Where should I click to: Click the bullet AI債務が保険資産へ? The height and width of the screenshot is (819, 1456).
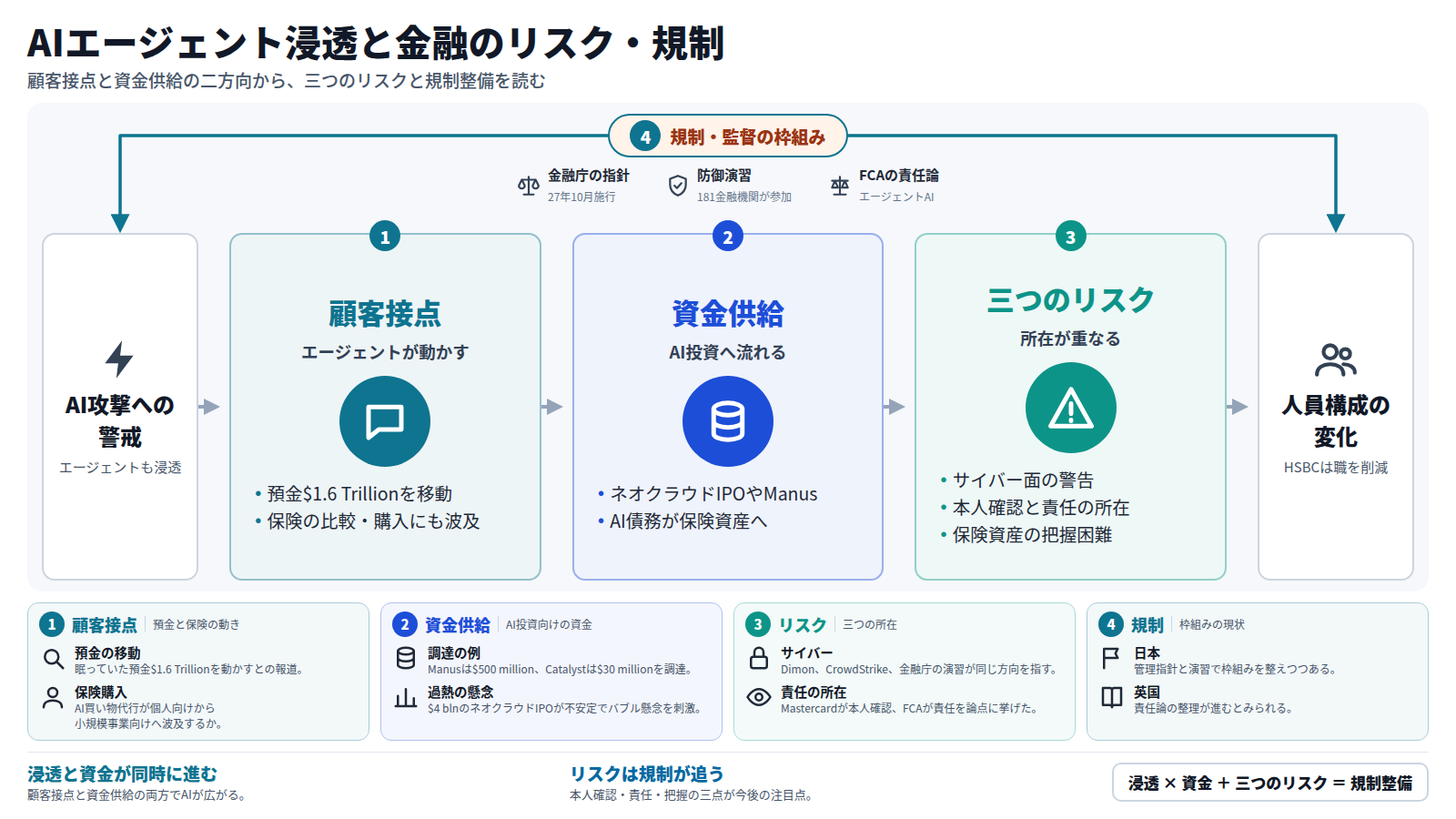(x=689, y=521)
